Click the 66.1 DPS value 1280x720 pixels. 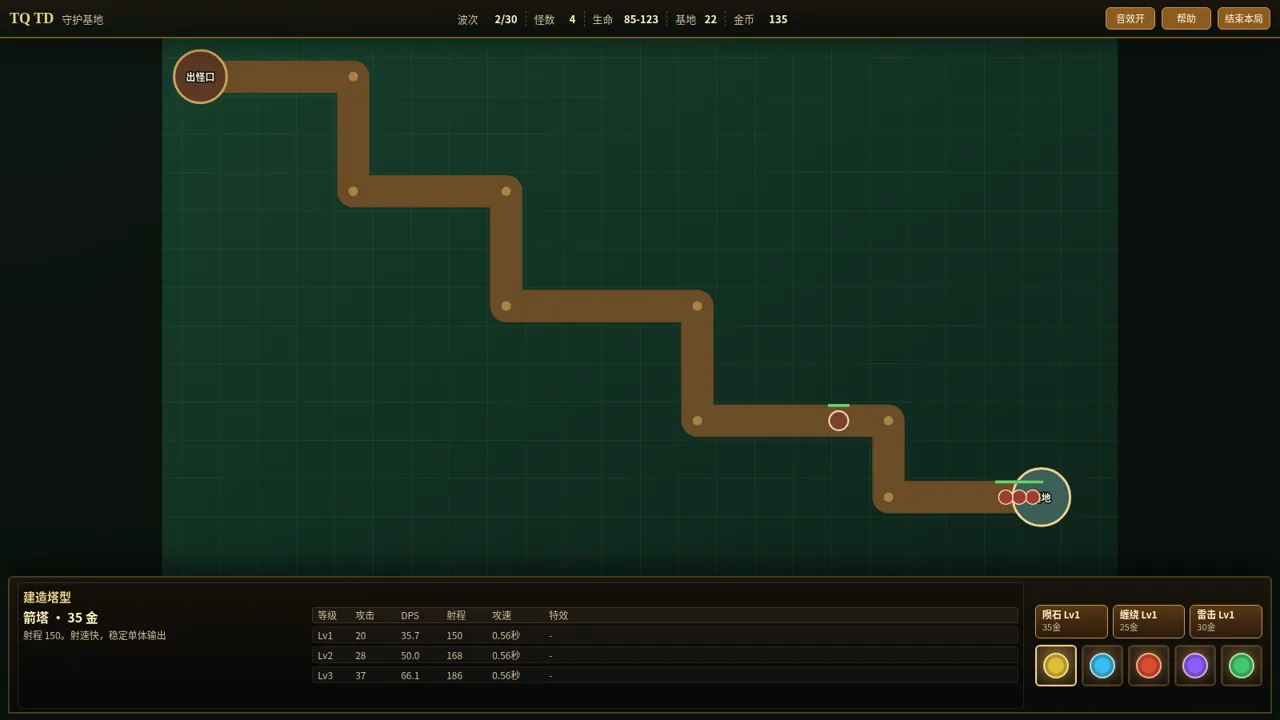click(x=410, y=676)
